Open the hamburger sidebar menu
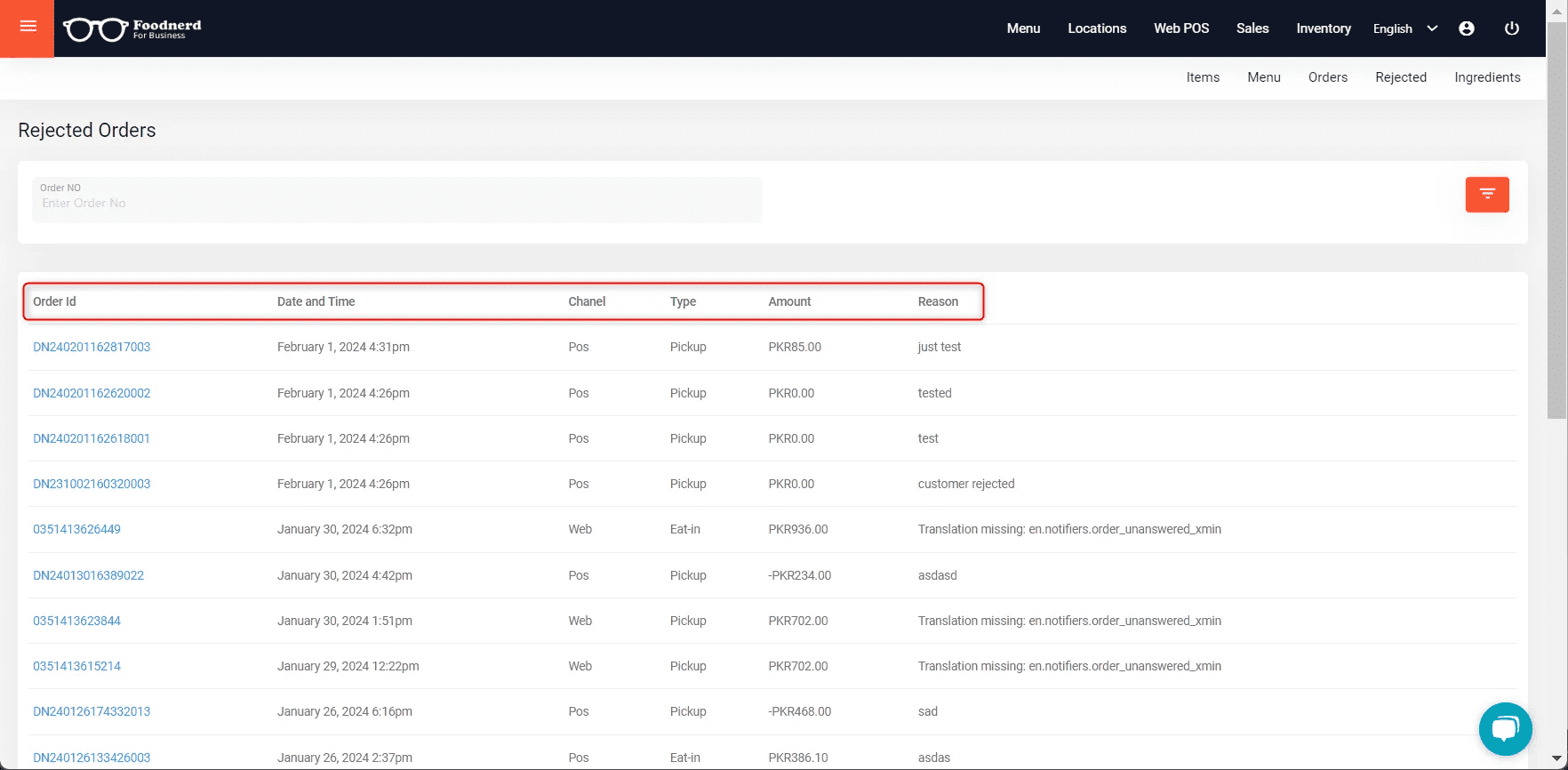The image size is (1568, 770). (28, 28)
